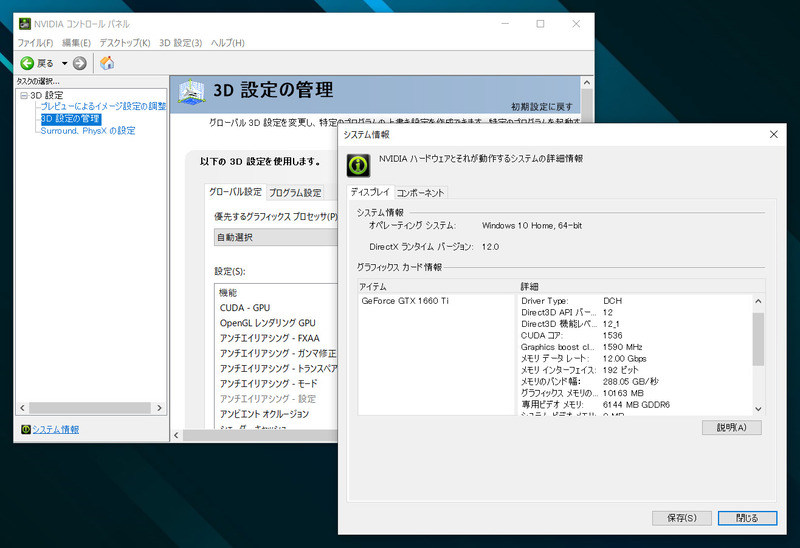The width and height of the screenshot is (800, 548).
Task: Click the details list scrollbar thumb
Action: [x=758, y=339]
